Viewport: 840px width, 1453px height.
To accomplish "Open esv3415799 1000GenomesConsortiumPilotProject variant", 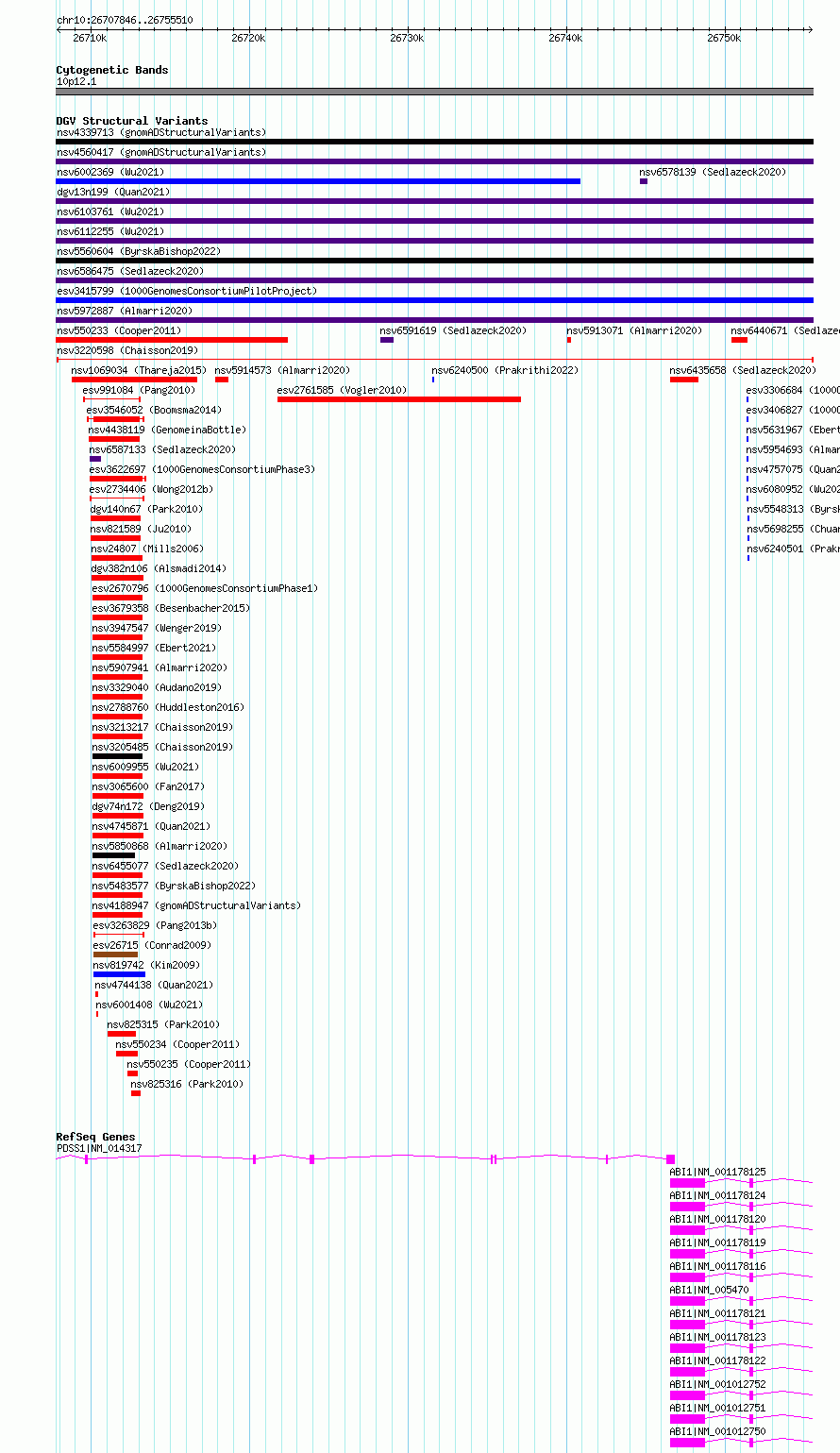I will 187,291.
